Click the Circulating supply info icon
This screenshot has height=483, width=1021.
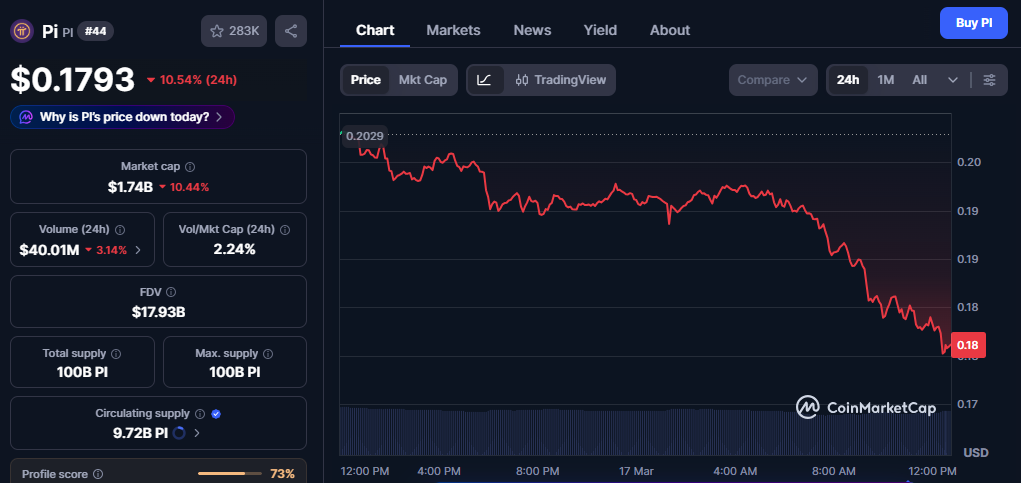coord(200,414)
